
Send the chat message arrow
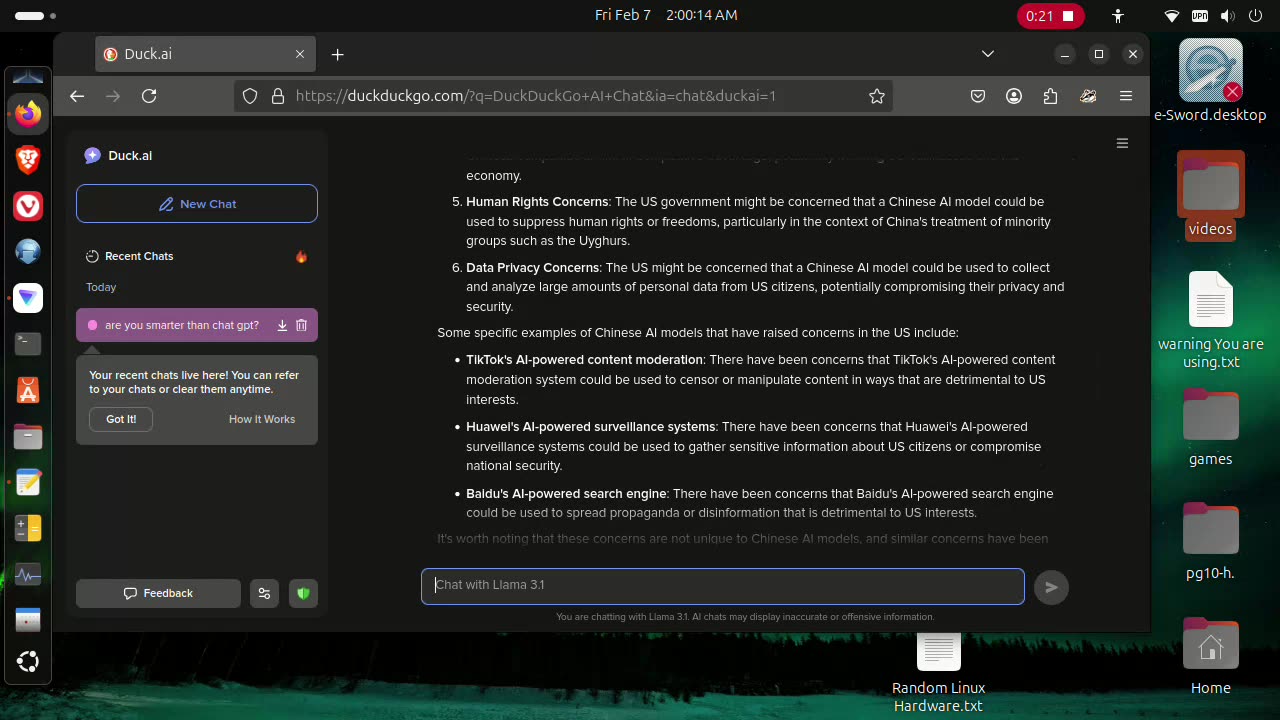click(x=1051, y=587)
